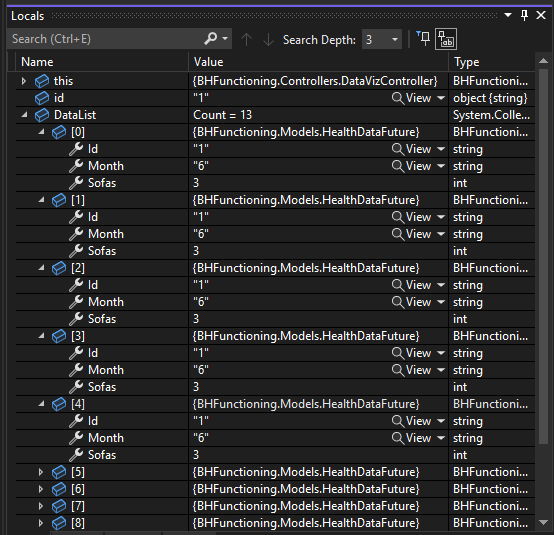Select the 'this' object cube icon
This screenshot has width=554, height=535.
42,81
